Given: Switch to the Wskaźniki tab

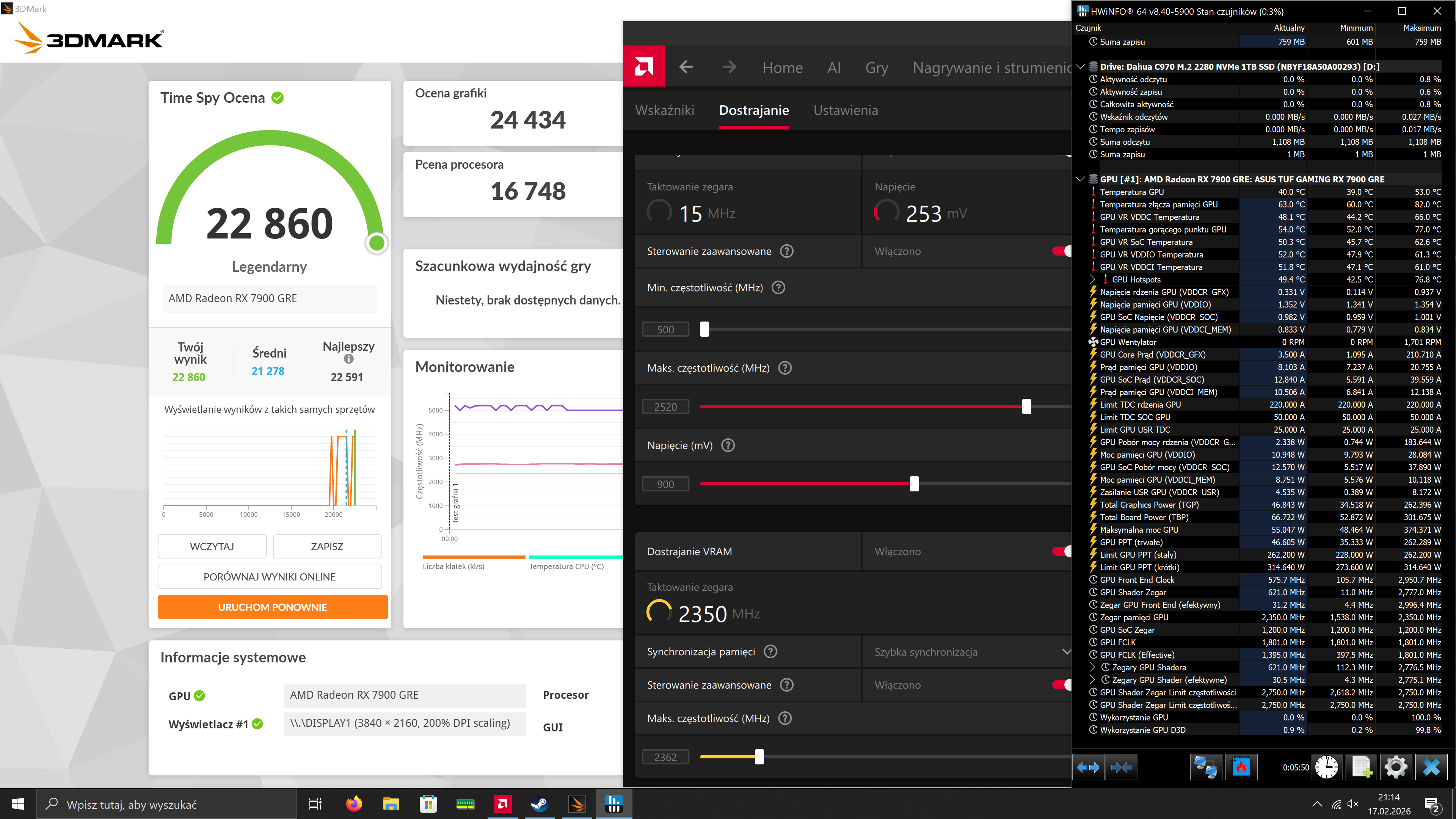Looking at the screenshot, I should pos(664,110).
